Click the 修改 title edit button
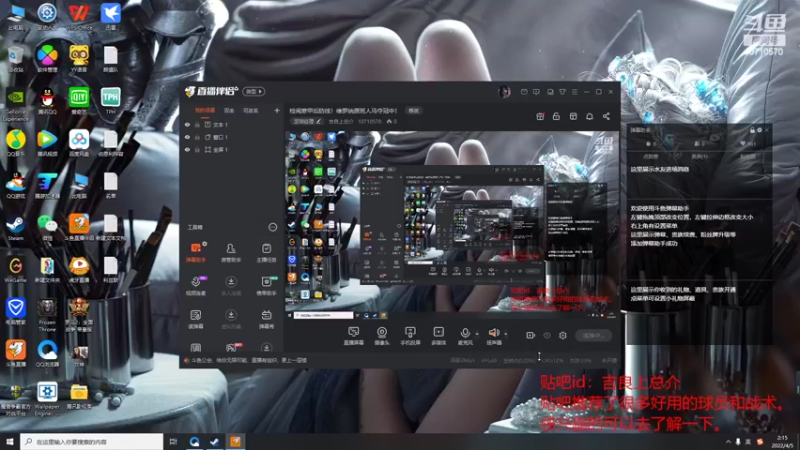This screenshot has height=450, width=800. pos(413,111)
